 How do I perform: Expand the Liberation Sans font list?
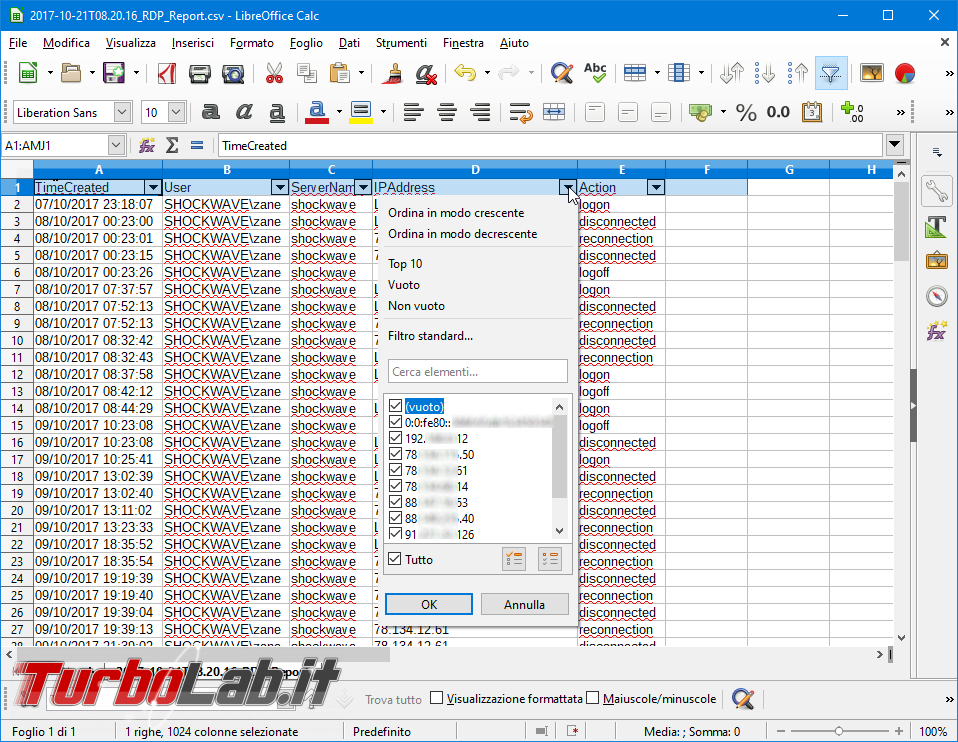click(x=122, y=112)
